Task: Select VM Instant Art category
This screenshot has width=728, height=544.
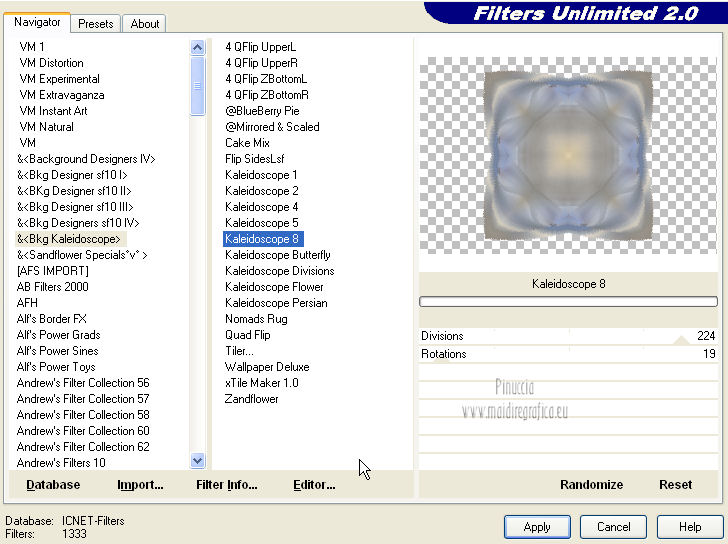Action: (x=53, y=111)
